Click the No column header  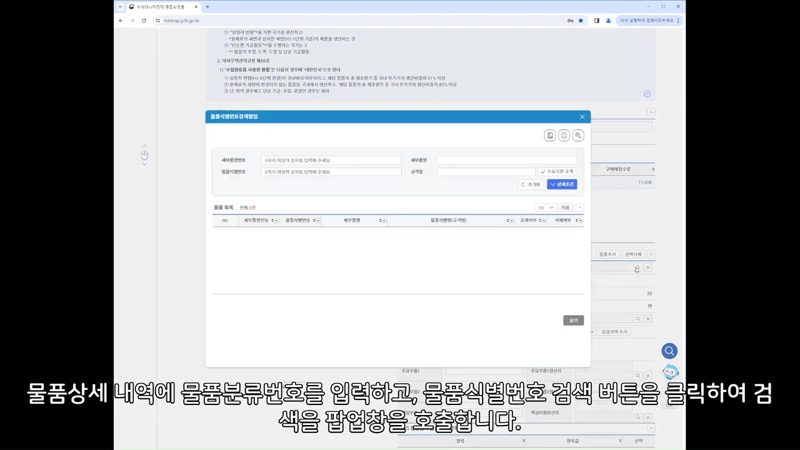click(225, 220)
